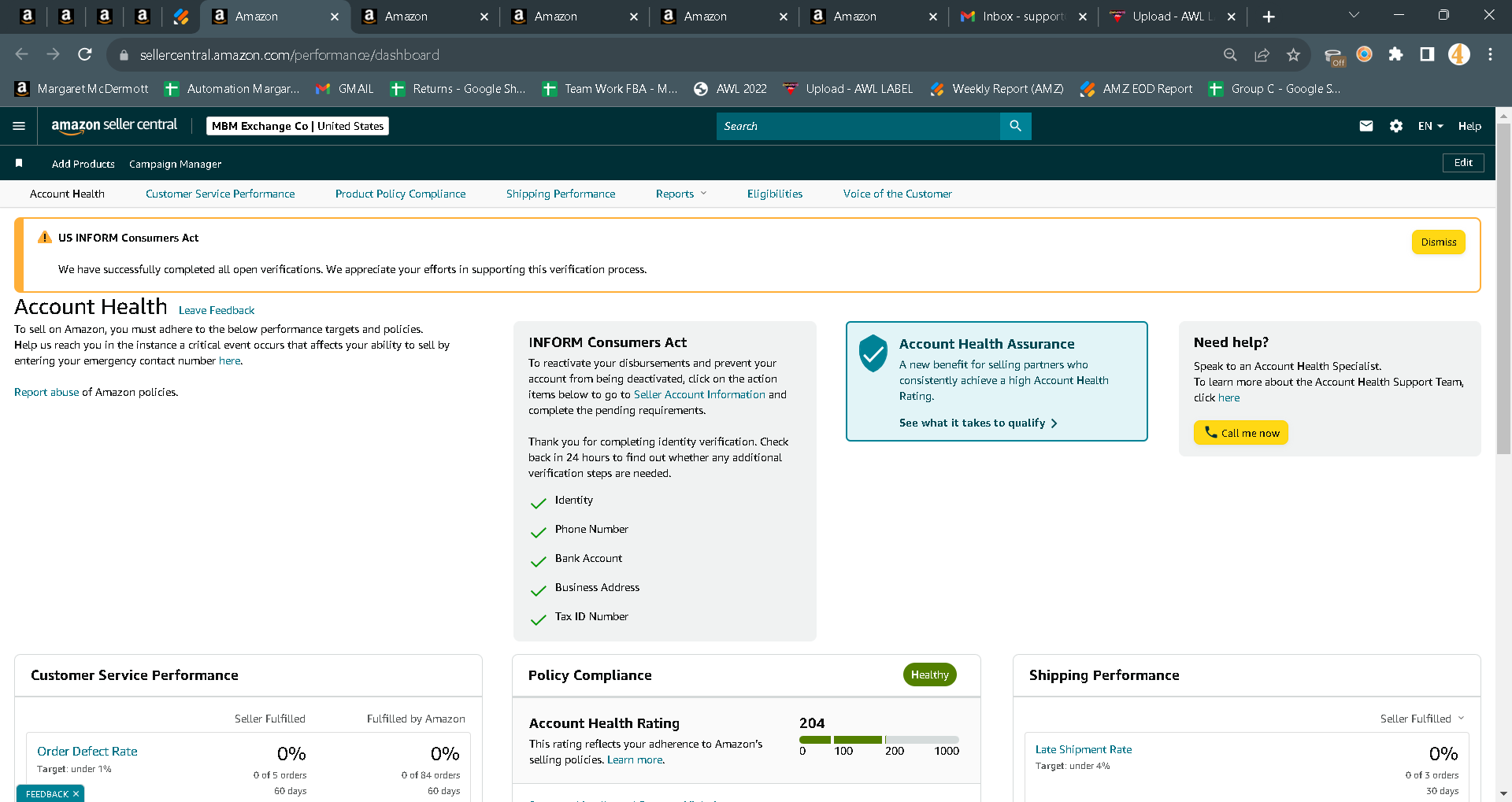Click the Add Products link
This screenshot has height=802, width=1512.
83,164
